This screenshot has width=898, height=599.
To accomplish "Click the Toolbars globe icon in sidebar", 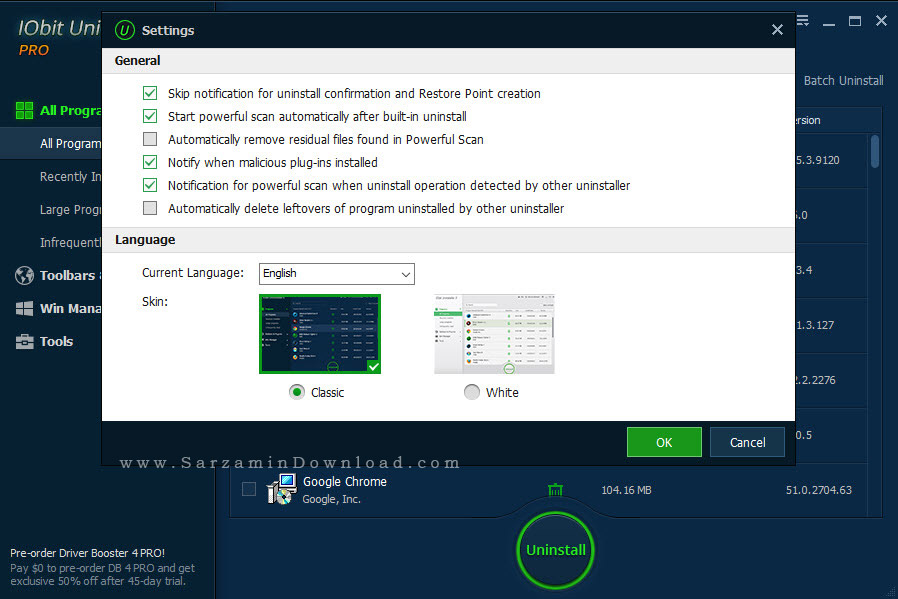I will tap(25, 275).
